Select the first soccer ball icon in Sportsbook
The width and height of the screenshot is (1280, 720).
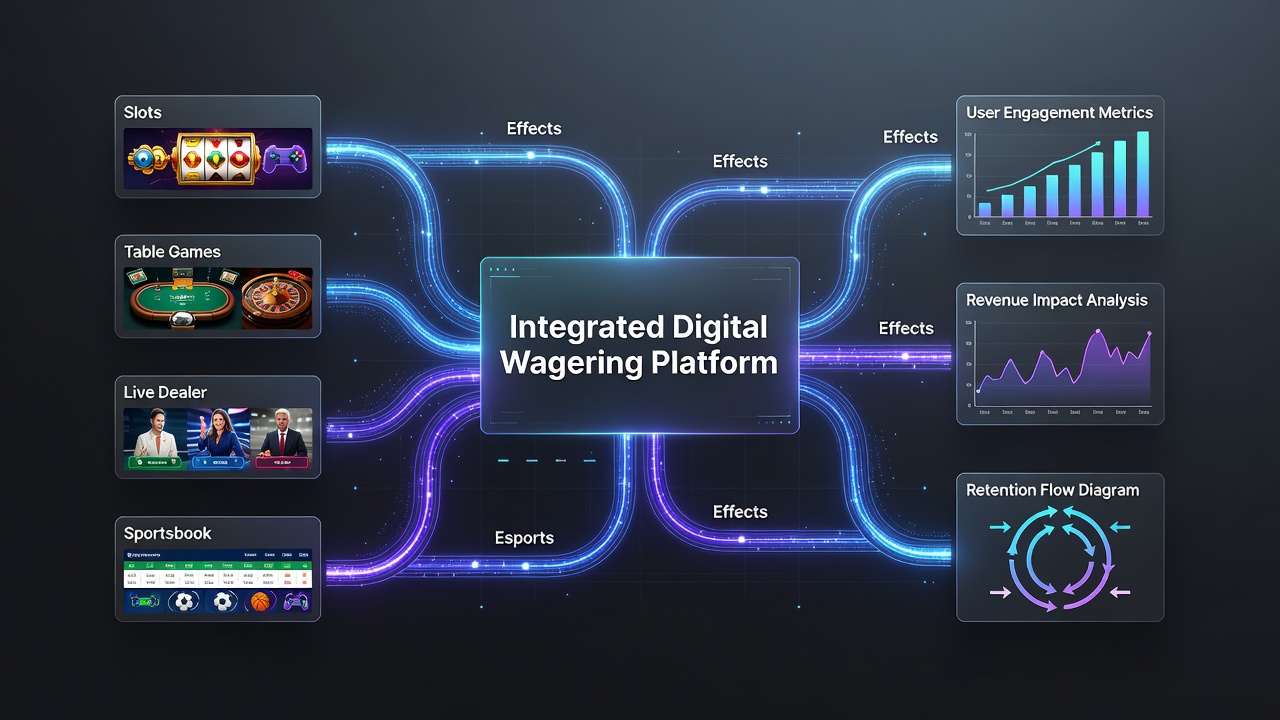(182, 602)
